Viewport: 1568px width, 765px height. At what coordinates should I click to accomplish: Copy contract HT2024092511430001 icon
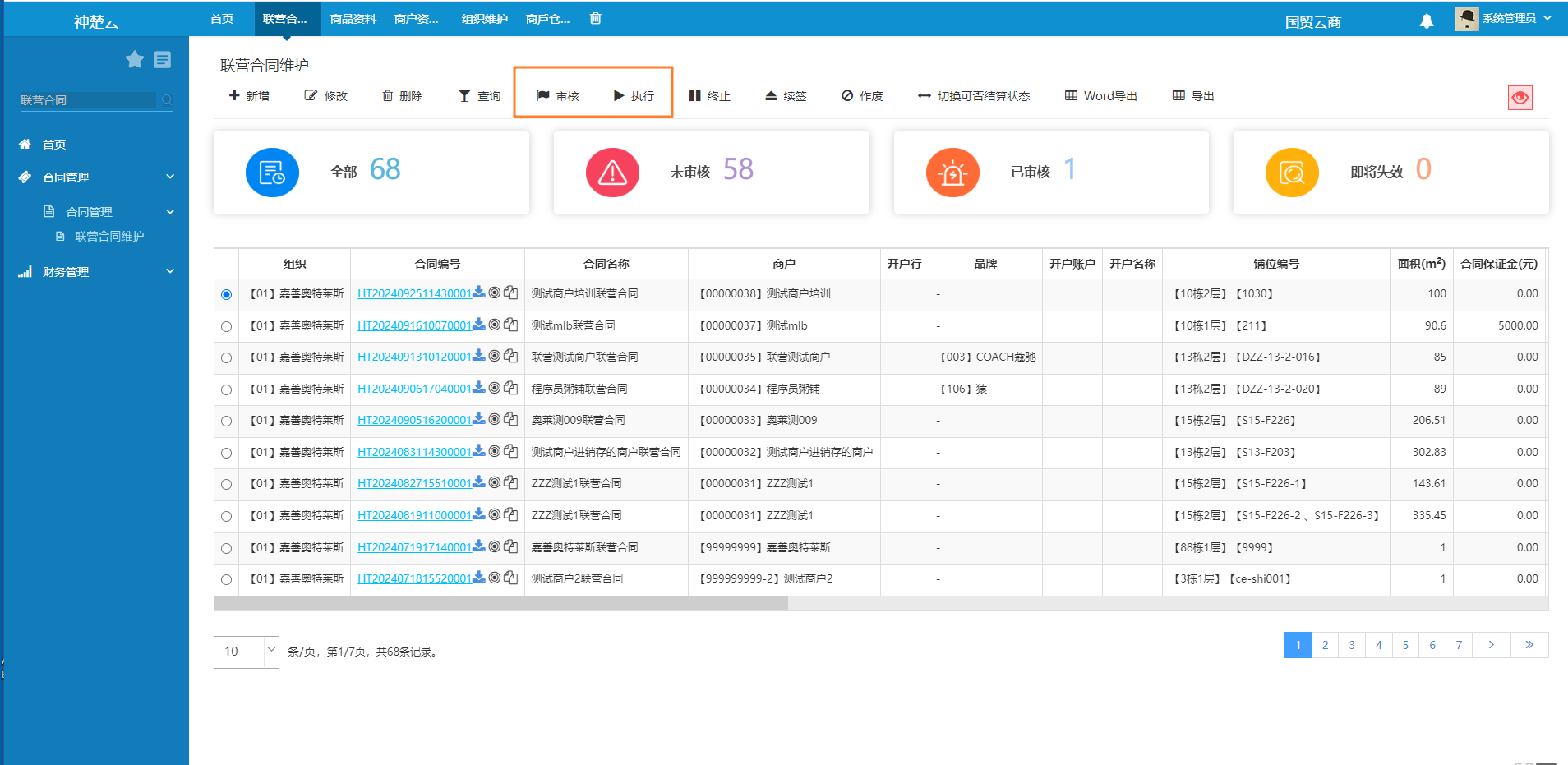[x=510, y=293]
